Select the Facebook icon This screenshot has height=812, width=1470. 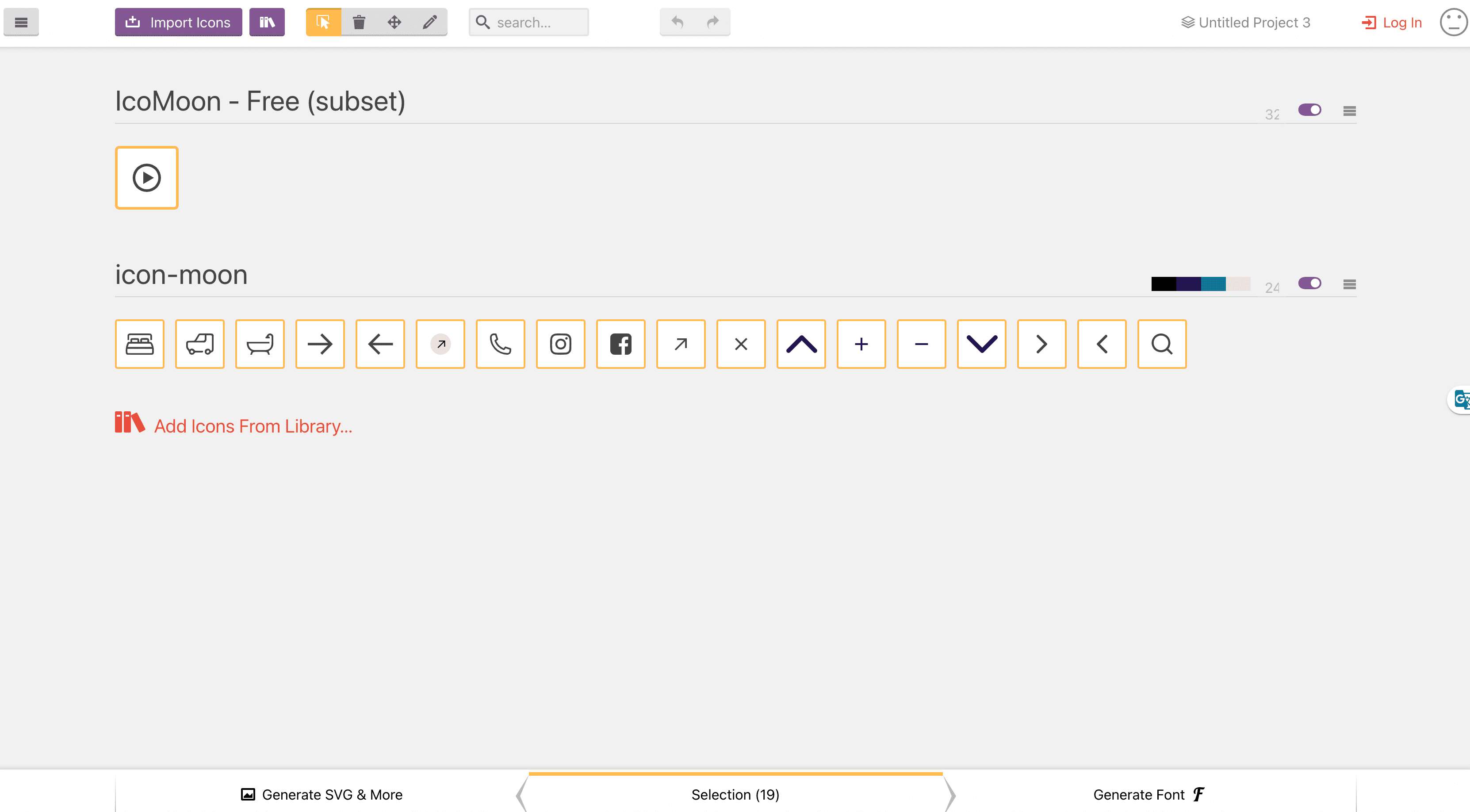click(x=621, y=344)
